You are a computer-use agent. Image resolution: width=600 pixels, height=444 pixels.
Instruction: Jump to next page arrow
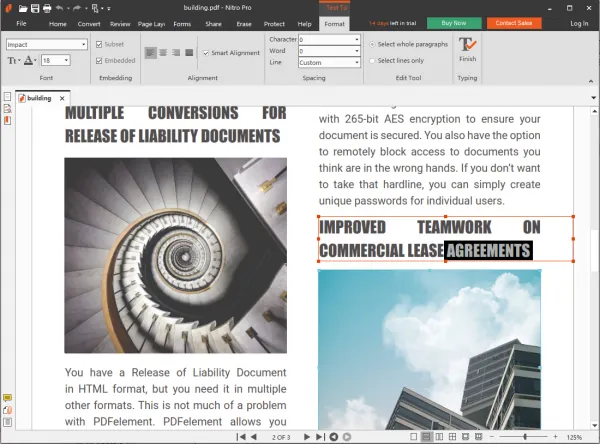(x=307, y=437)
